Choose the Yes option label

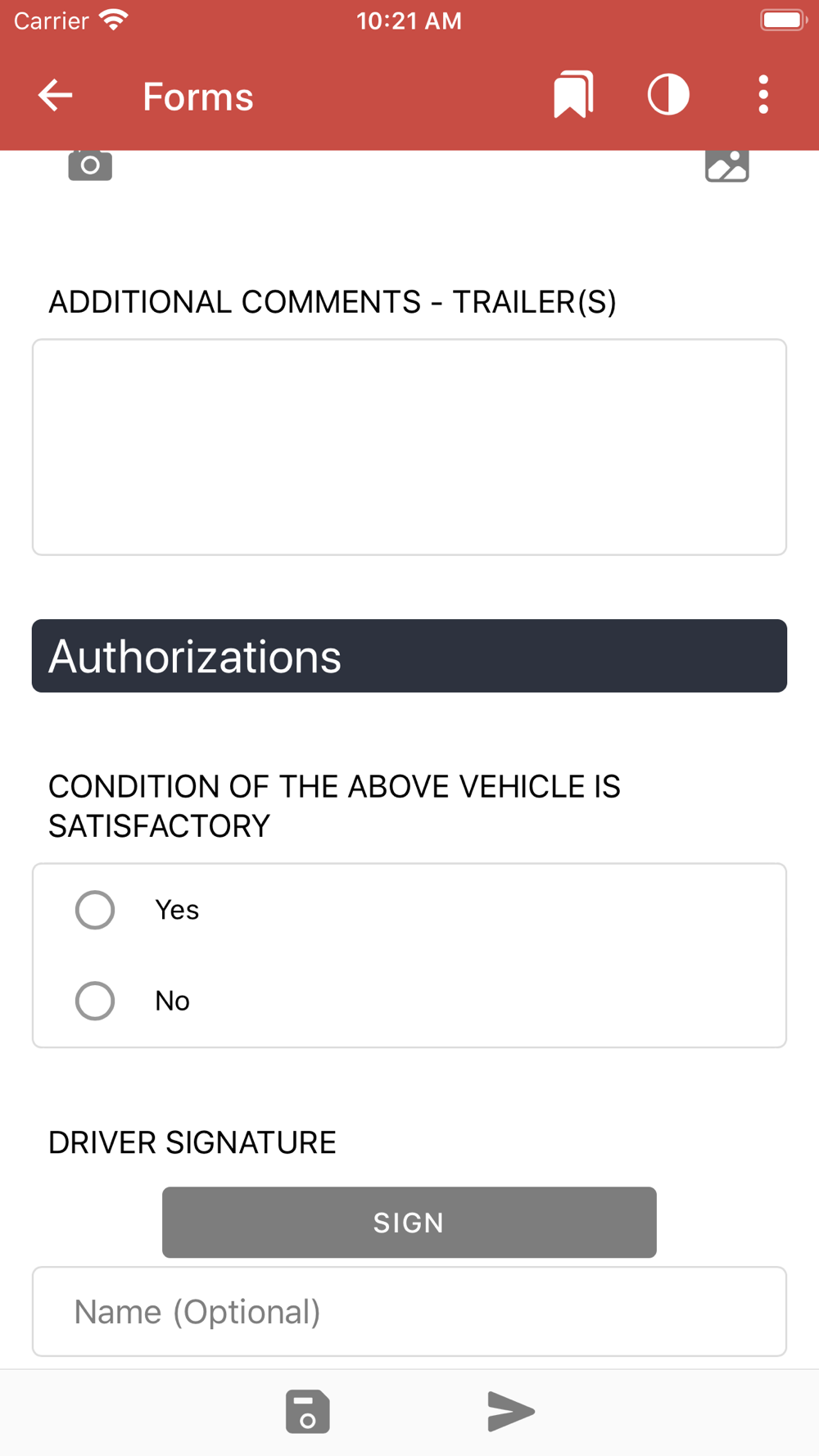177,910
